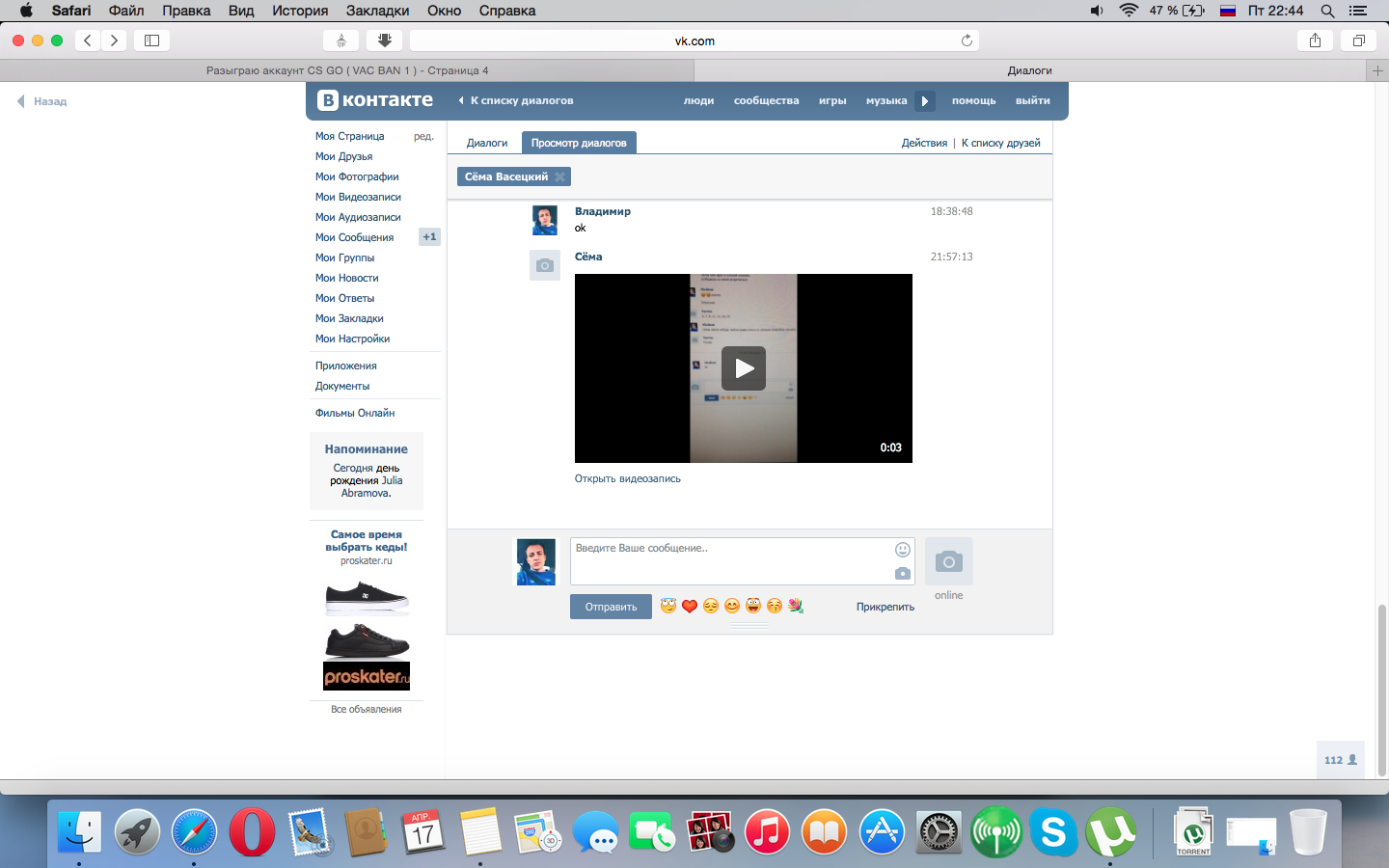Open the Закладки menu
The width and height of the screenshot is (1389, 868).
coord(377,11)
